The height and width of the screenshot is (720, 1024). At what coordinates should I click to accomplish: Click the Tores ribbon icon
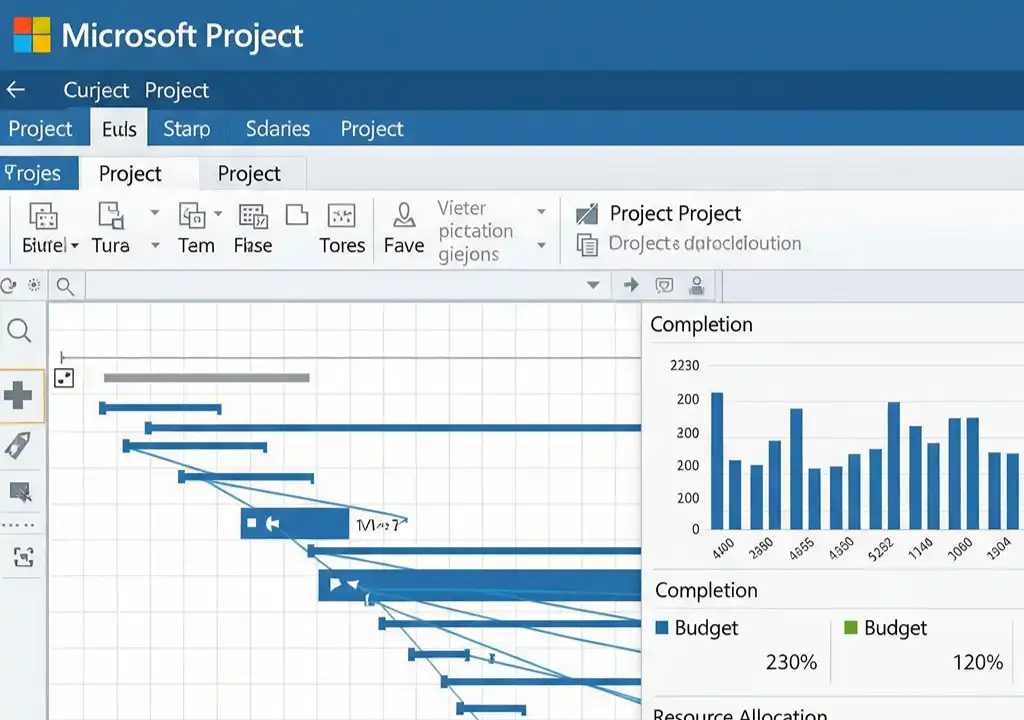[342, 216]
